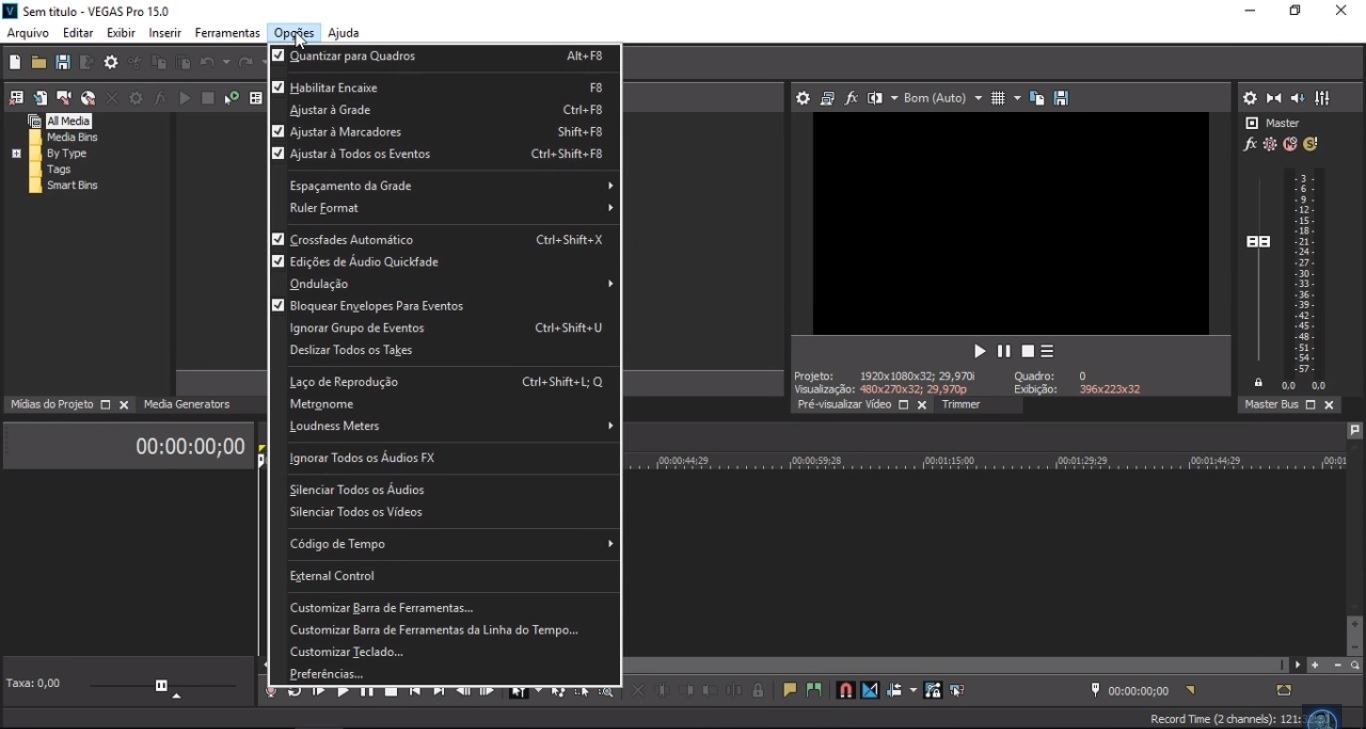The width and height of the screenshot is (1366, 729).
Task: Play the video preview
Action: (980, 351)
